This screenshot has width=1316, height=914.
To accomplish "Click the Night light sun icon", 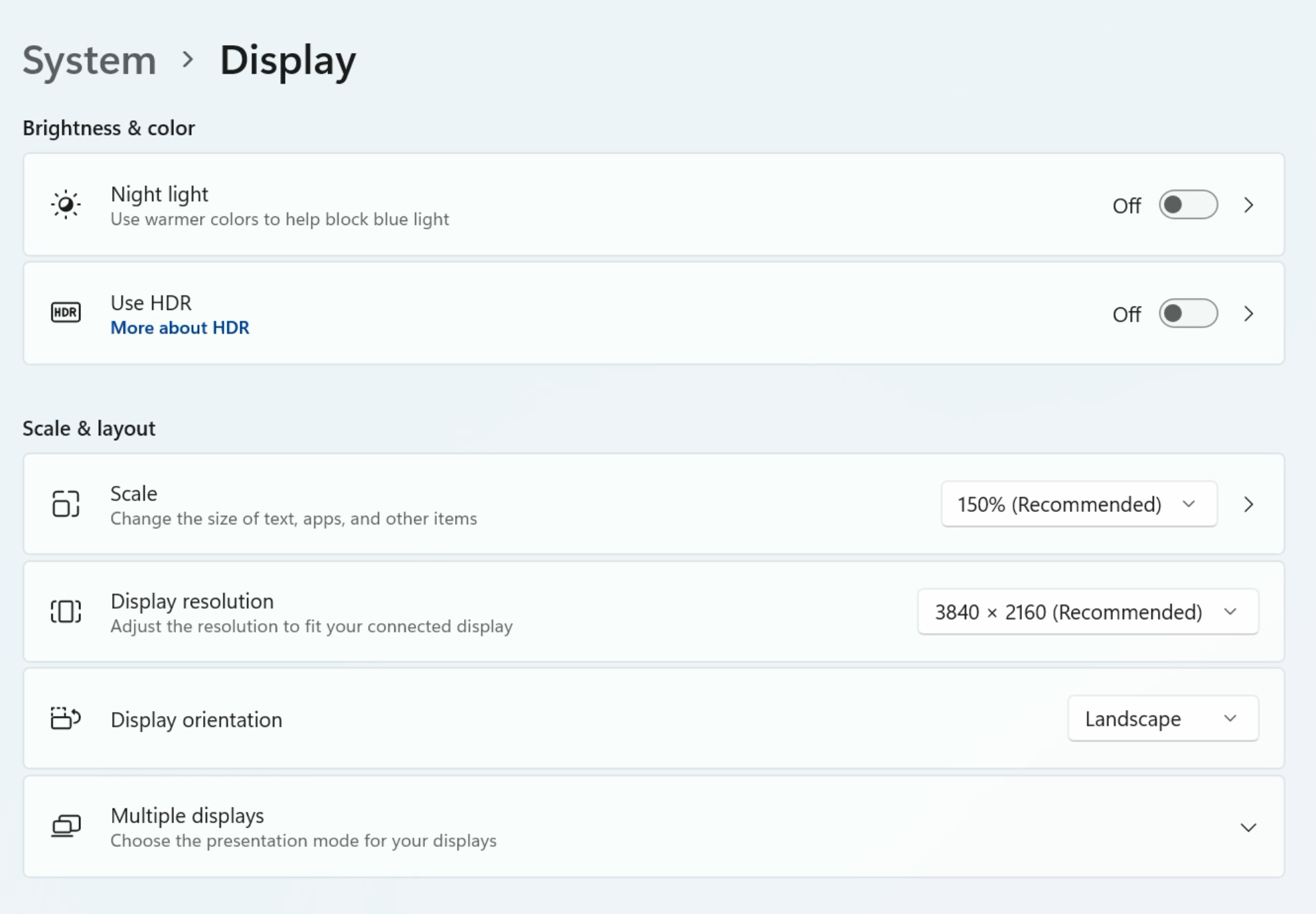I will pos(66,204).
